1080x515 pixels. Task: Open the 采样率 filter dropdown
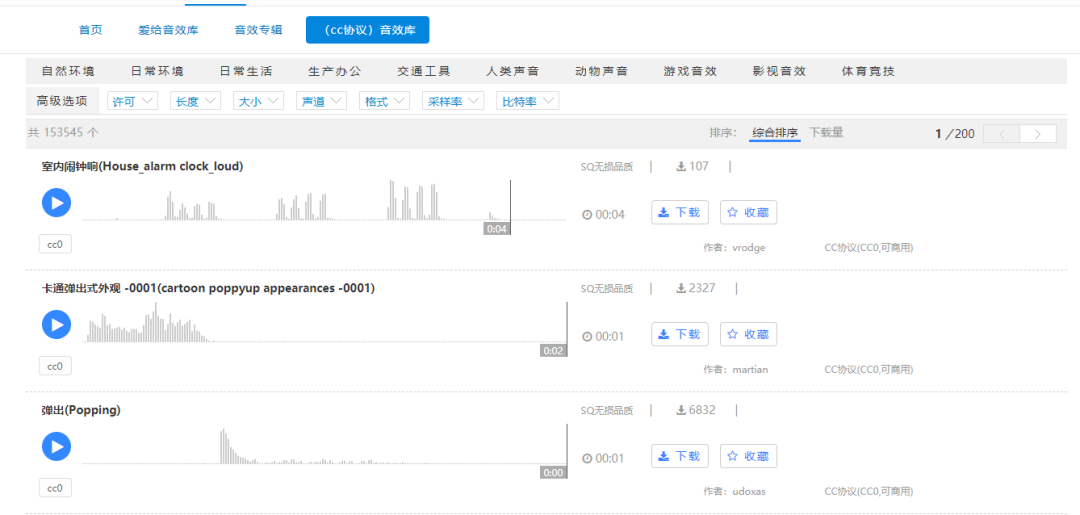pos(453,101)
